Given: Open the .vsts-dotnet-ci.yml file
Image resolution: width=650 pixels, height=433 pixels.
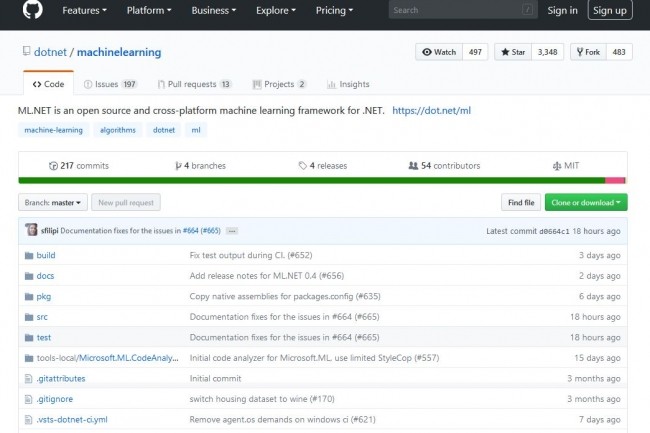Looking at the screenshot, I should click(x=72, y=420).
